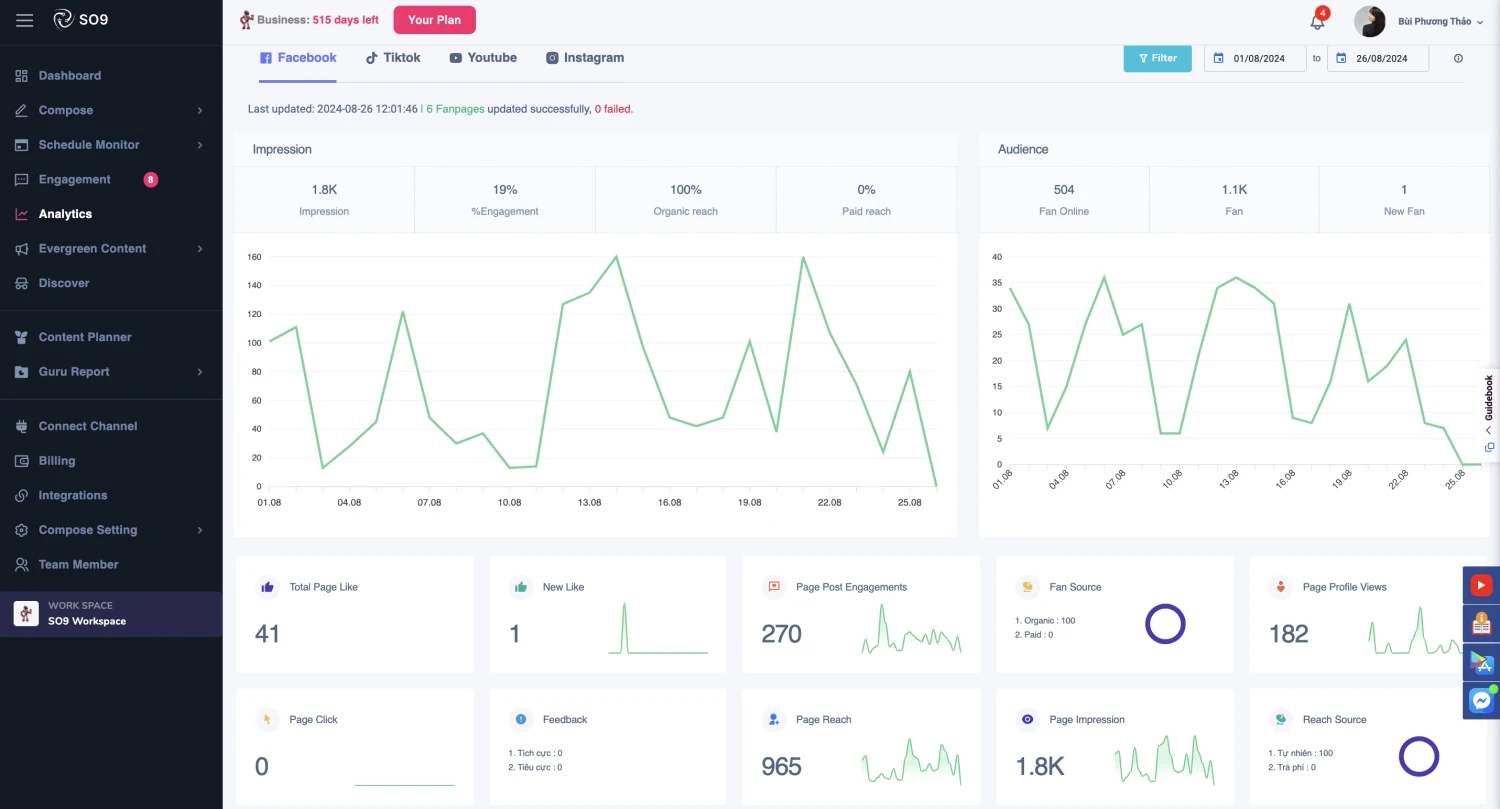This screenshot has width=1500, height=809.
Task: Click the New Like card icon
Action: pyautogui.click(x=521, y=587)
